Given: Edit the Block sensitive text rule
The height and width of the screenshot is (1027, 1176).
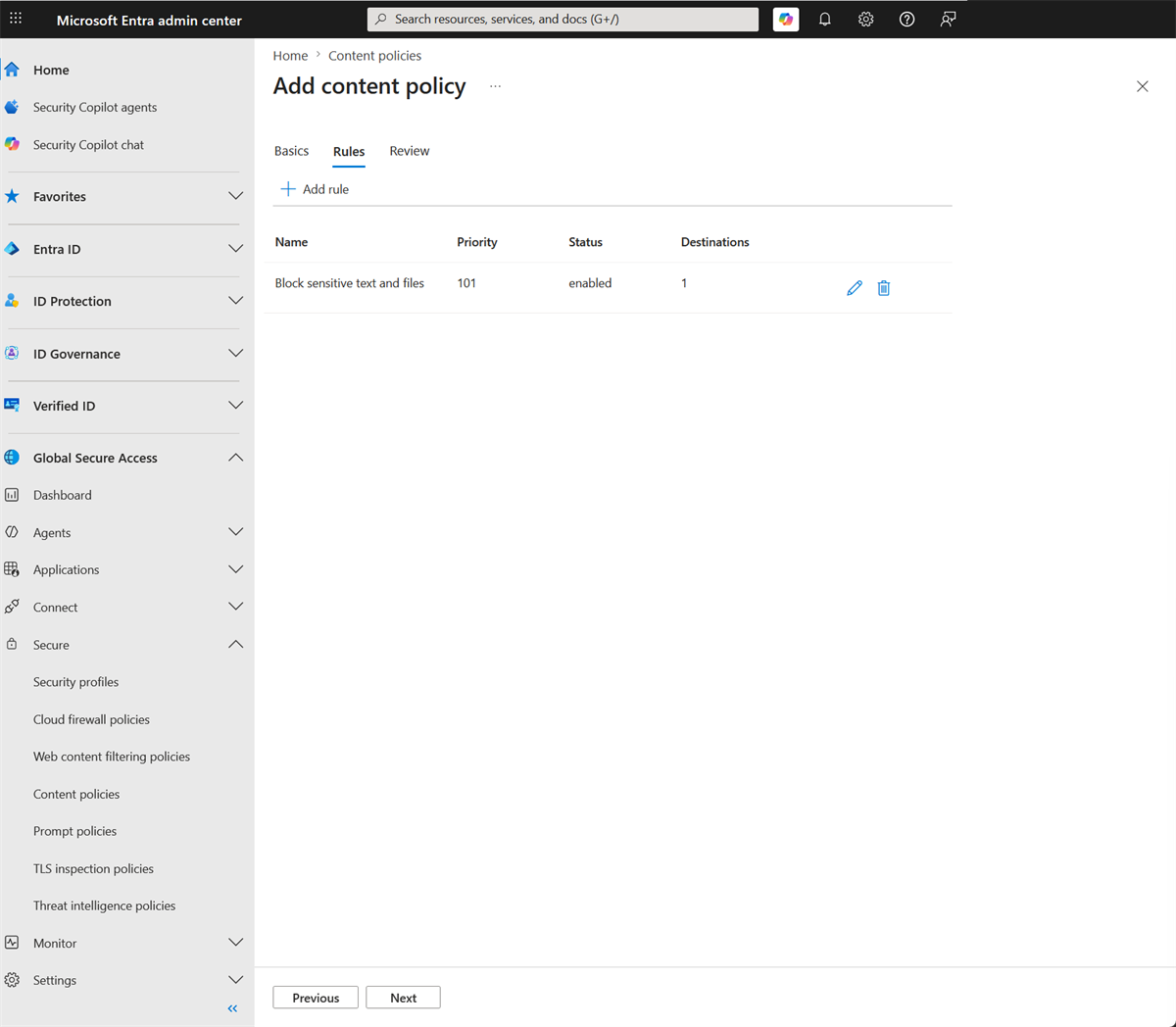Looking at the screenshot, I should pos(855,288).
